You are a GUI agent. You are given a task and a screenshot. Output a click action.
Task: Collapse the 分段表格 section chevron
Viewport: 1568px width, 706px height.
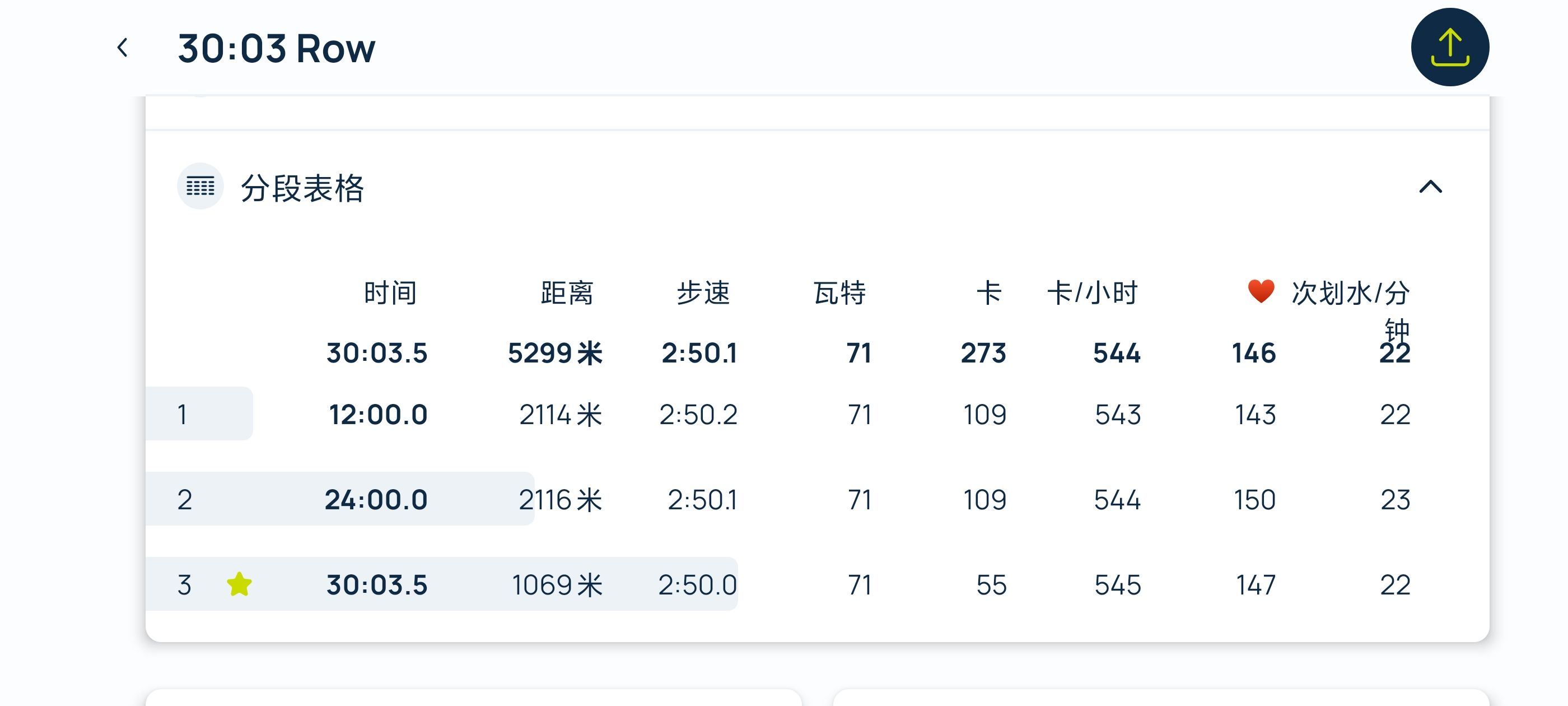pyautogui.click(x=1430, y=187)
